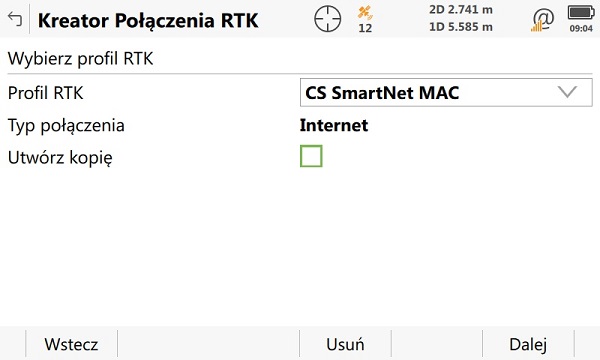The height and width of the screenshot is (360, 600).
Task: Tap the 1D 5.585 m accuracy readout
Action: point(461,27)
